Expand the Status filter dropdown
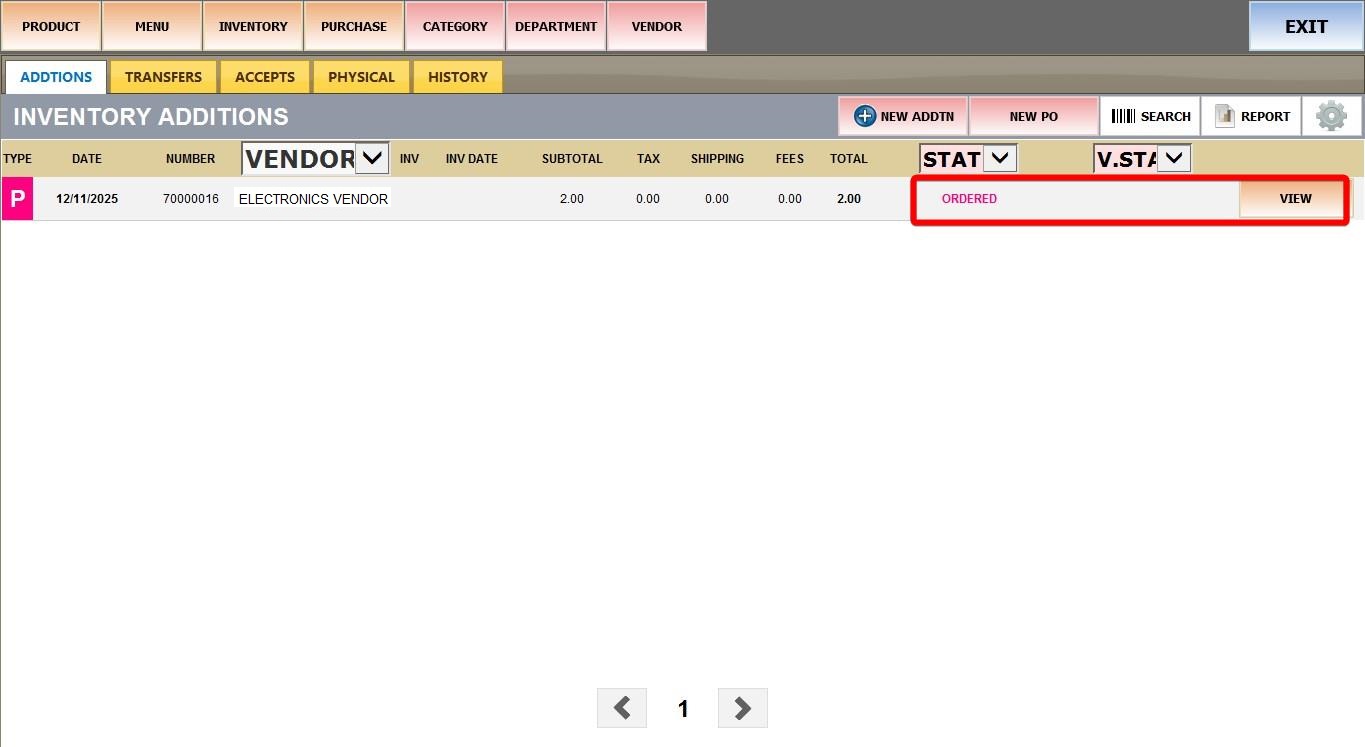 [x=999, y=158]
